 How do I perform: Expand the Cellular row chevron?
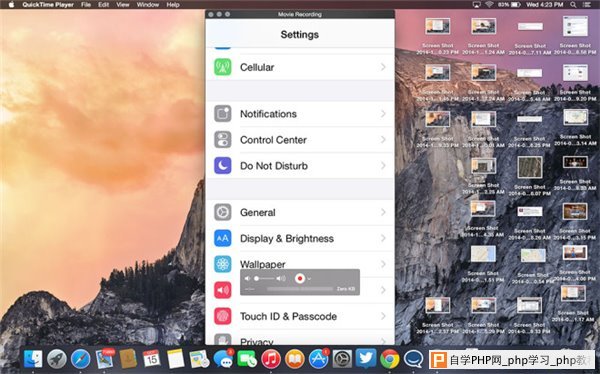[x=383, y=67]
